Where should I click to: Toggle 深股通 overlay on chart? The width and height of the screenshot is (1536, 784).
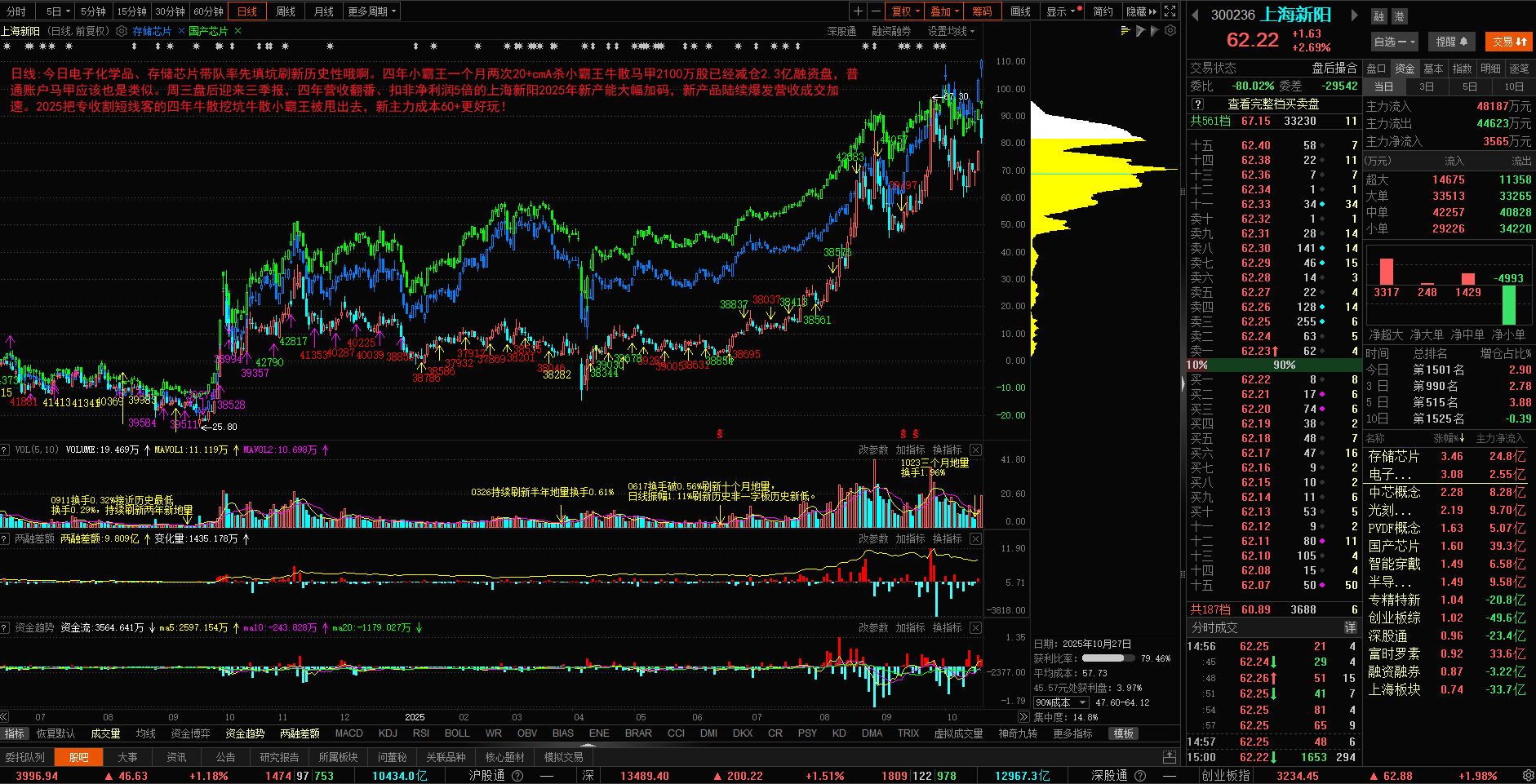point(841,31)
